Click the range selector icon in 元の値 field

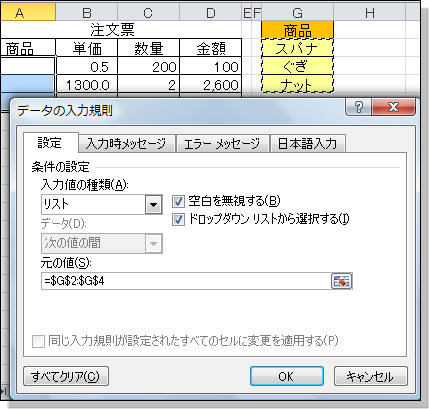click(x=341, y=281)
